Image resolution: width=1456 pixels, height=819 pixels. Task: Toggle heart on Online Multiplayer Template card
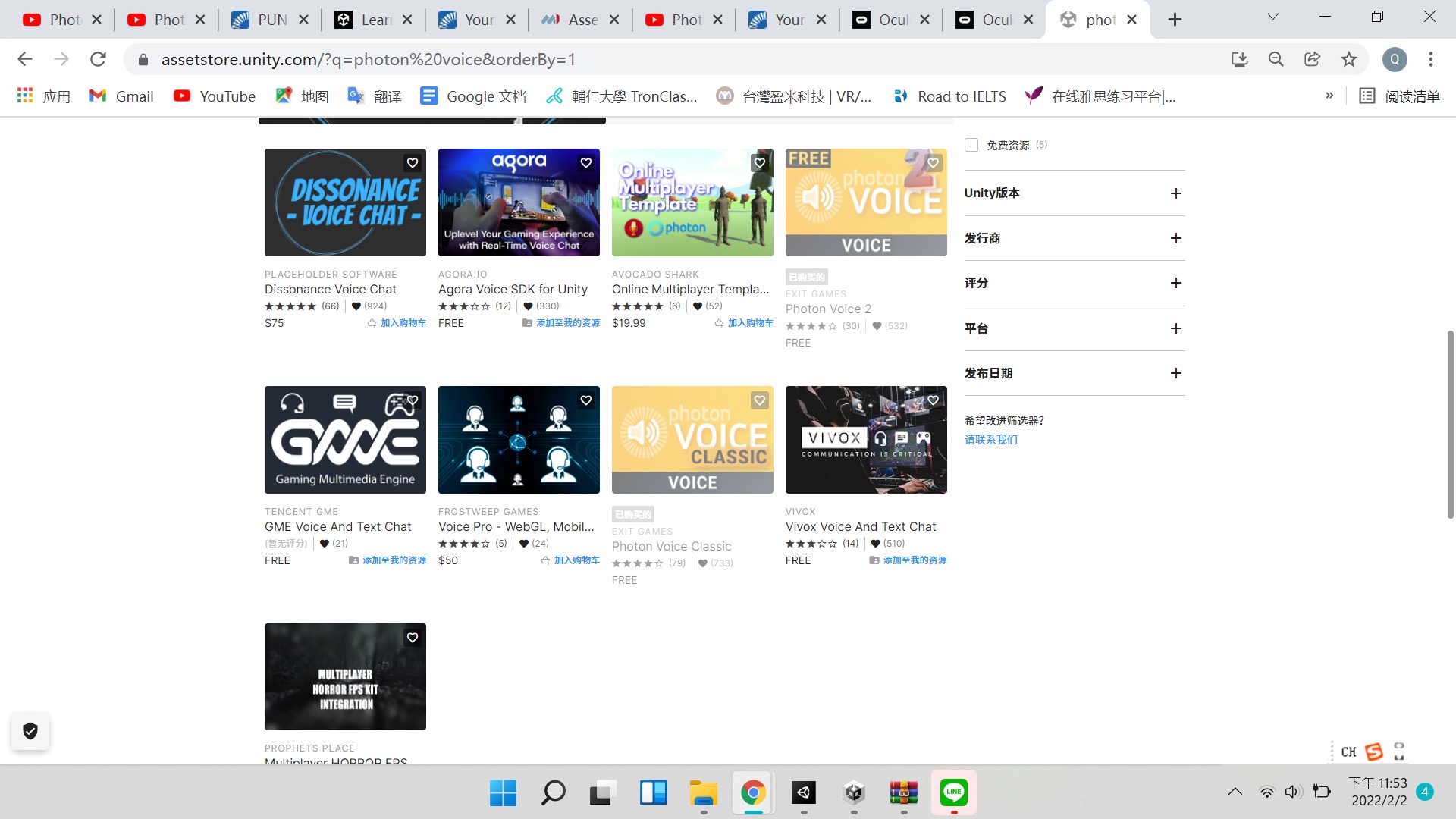pyautogui.click(x=760, y=163)
